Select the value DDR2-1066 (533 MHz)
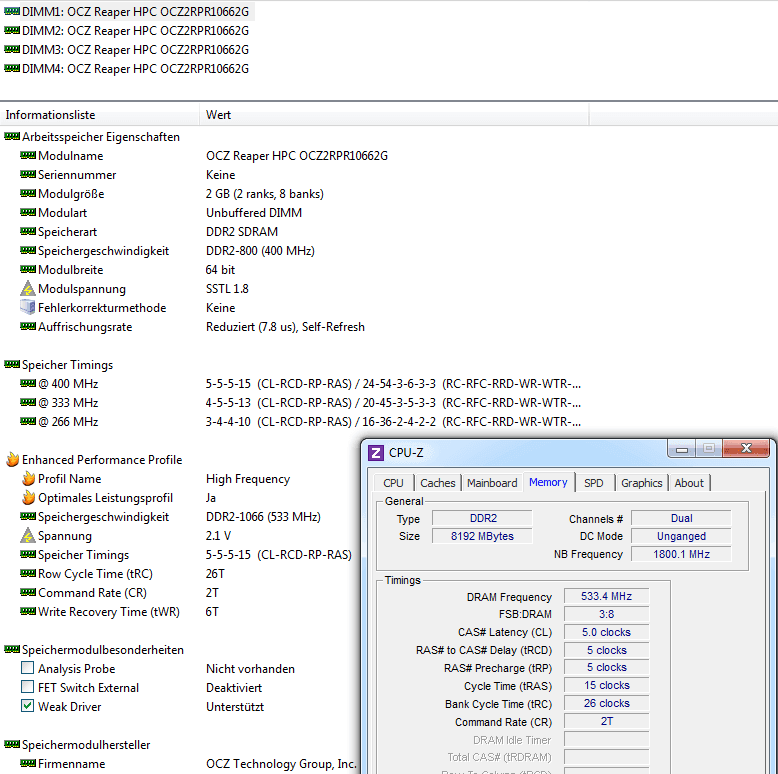 [263, 516]
